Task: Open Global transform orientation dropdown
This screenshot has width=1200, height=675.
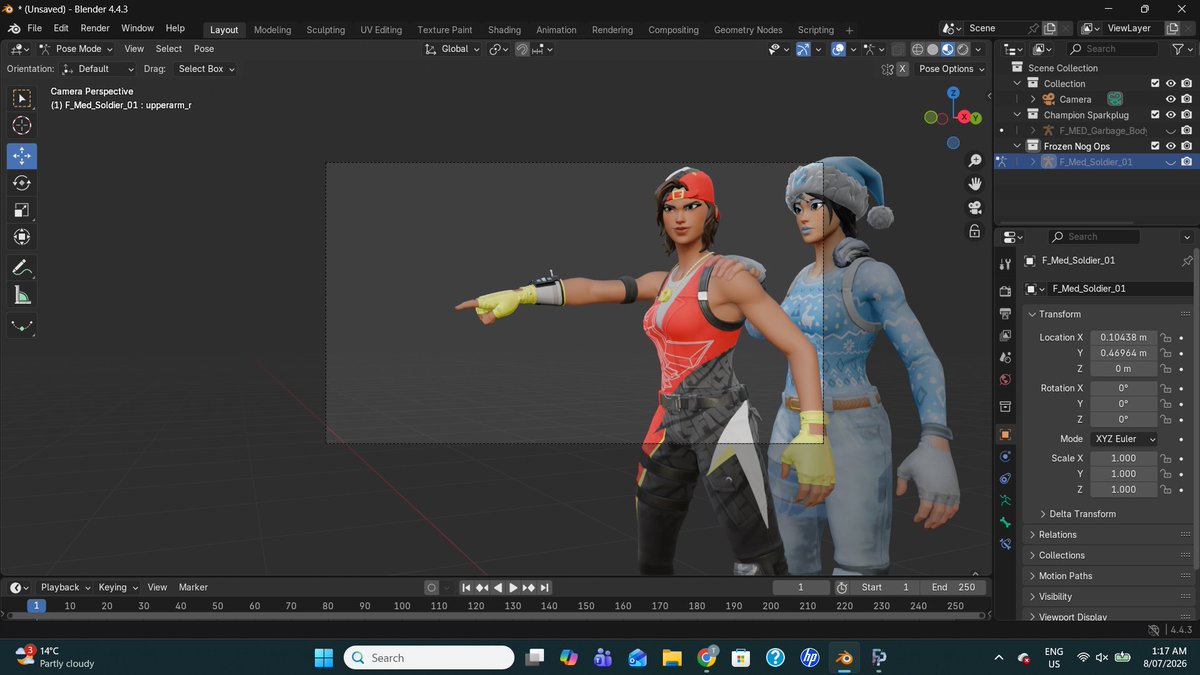Action: click(x=452, y=48)
